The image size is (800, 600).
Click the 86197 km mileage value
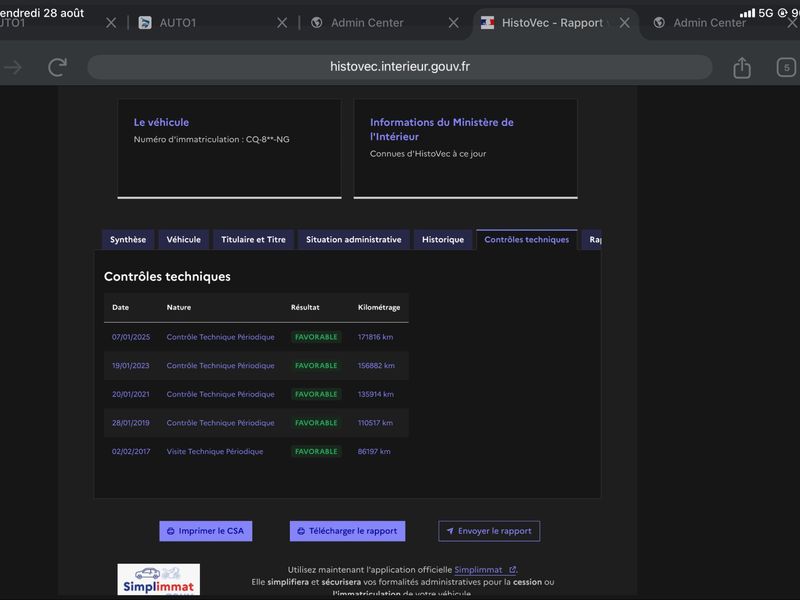[x=374, y=451]
